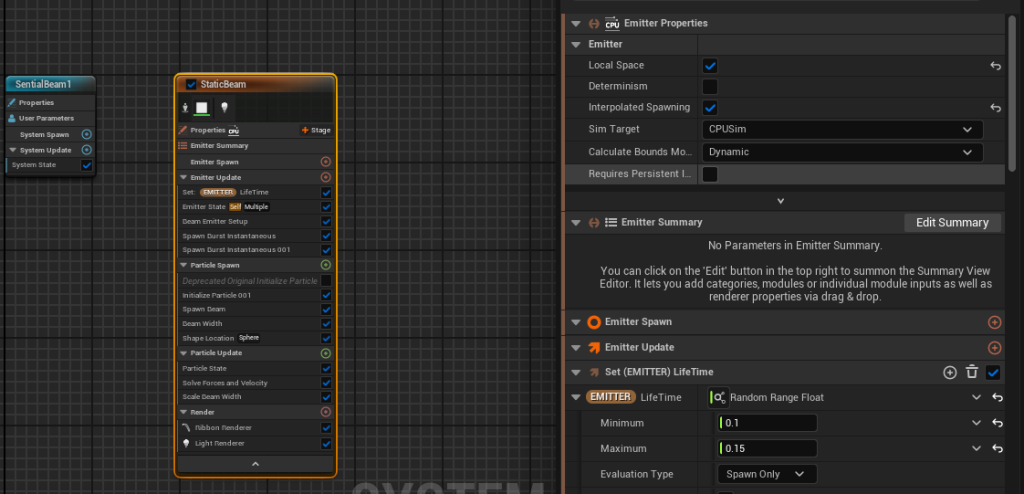
Task: Uncheck Local Space in Emitter properties
Action: click(x=710, y=65)
